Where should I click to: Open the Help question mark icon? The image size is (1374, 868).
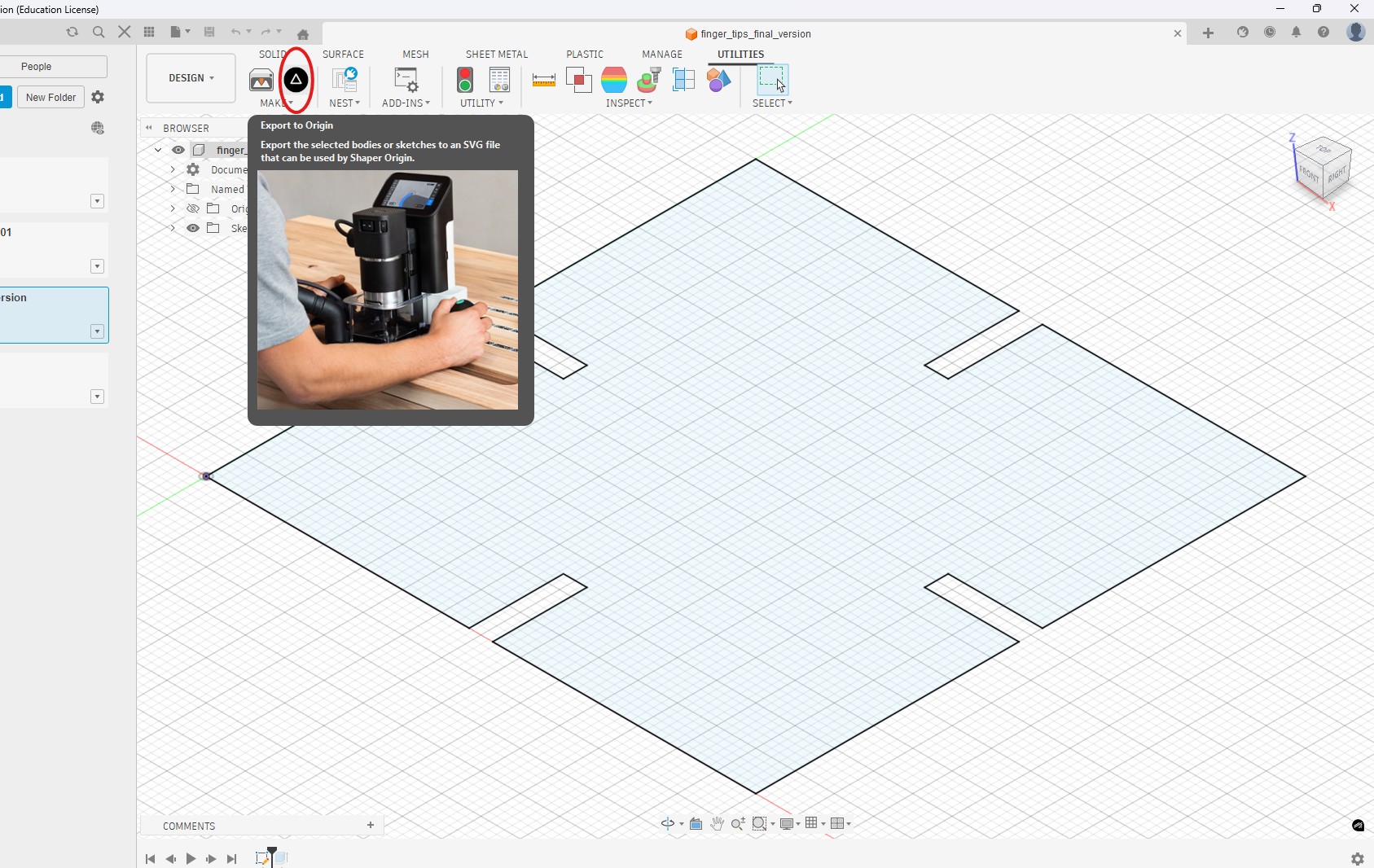[x=1324, y=32]
